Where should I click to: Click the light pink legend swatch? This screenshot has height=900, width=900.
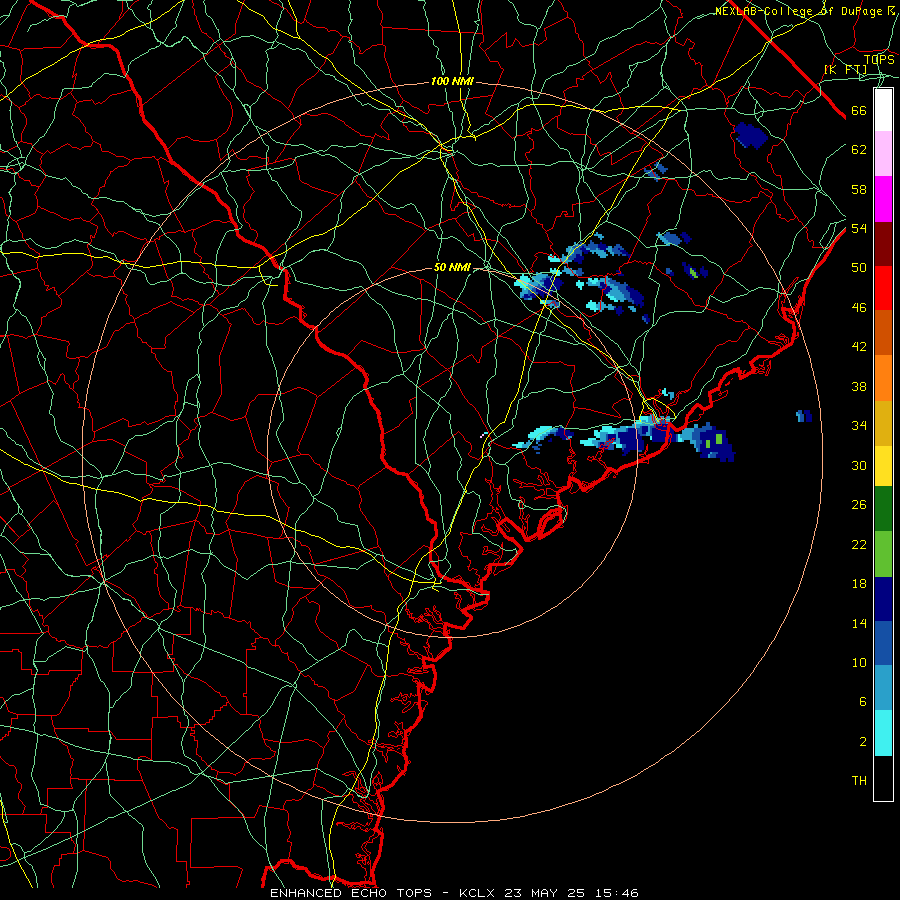click(883, 153)
